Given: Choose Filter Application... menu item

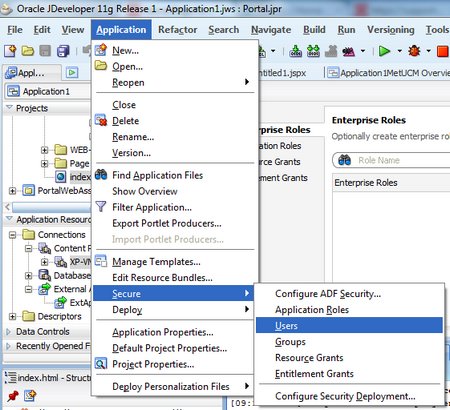Looking at the screenshot, I should 173,207.
